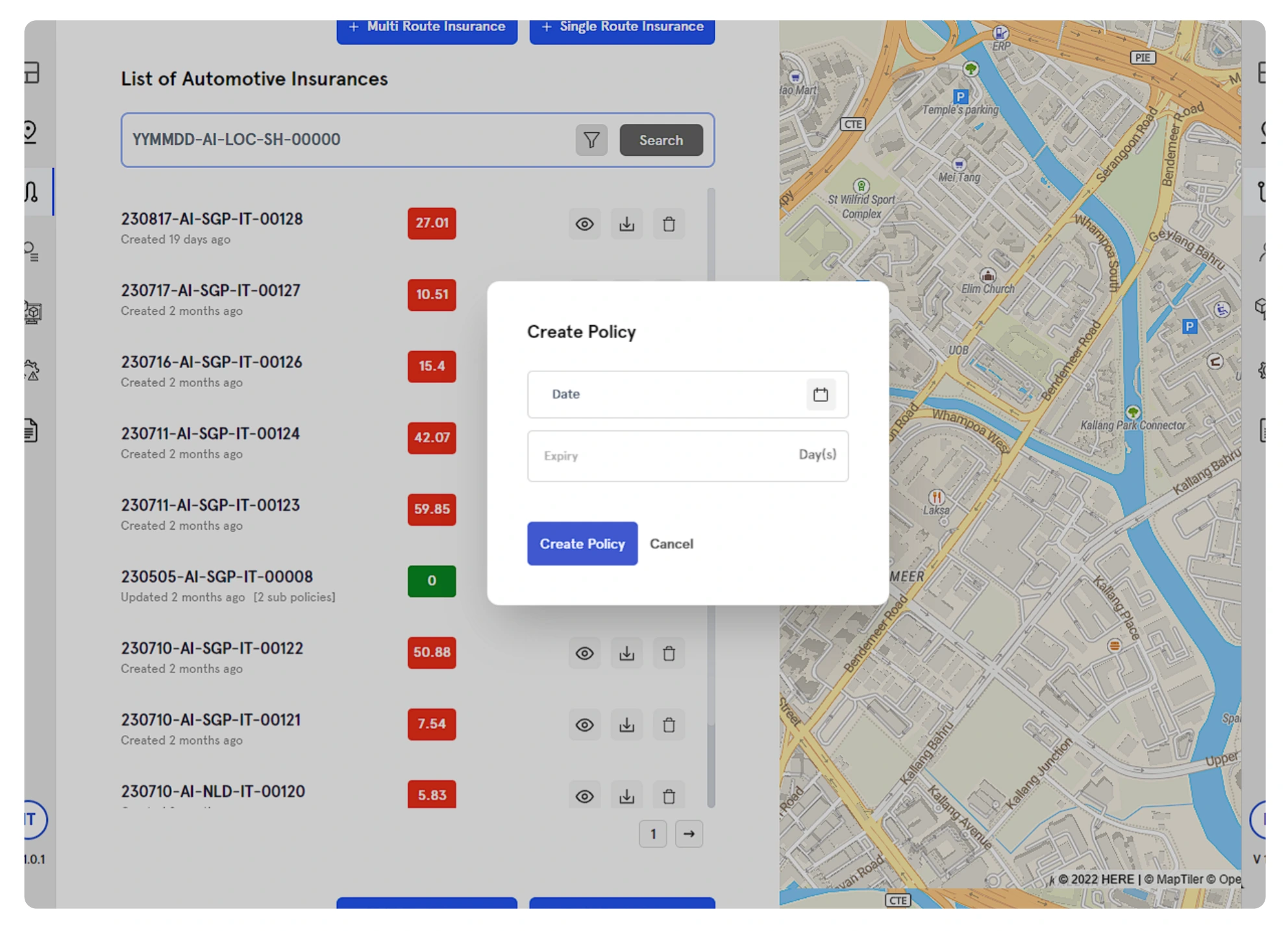
Task: Click the route icon in the left sidebar
Action: point(31,192)
